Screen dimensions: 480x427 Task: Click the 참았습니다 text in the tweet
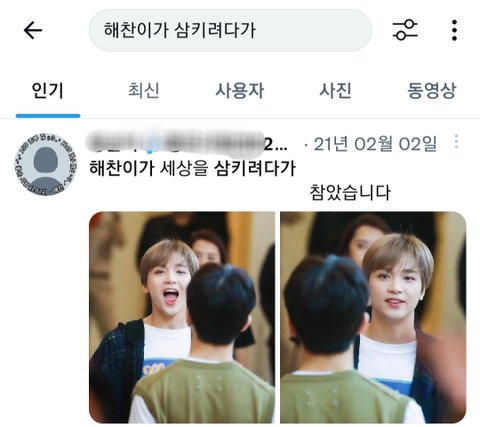[350, 193]
